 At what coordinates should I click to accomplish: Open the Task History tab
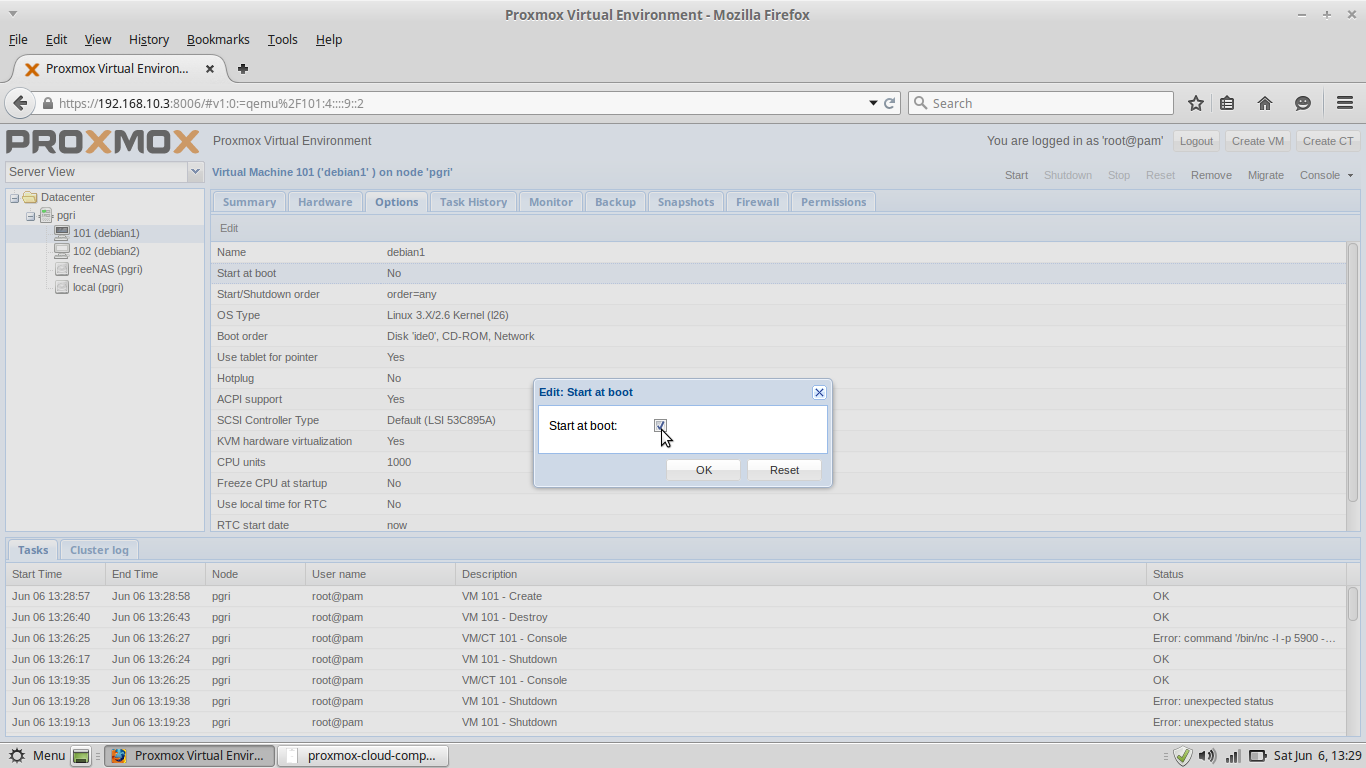(473, 202)
